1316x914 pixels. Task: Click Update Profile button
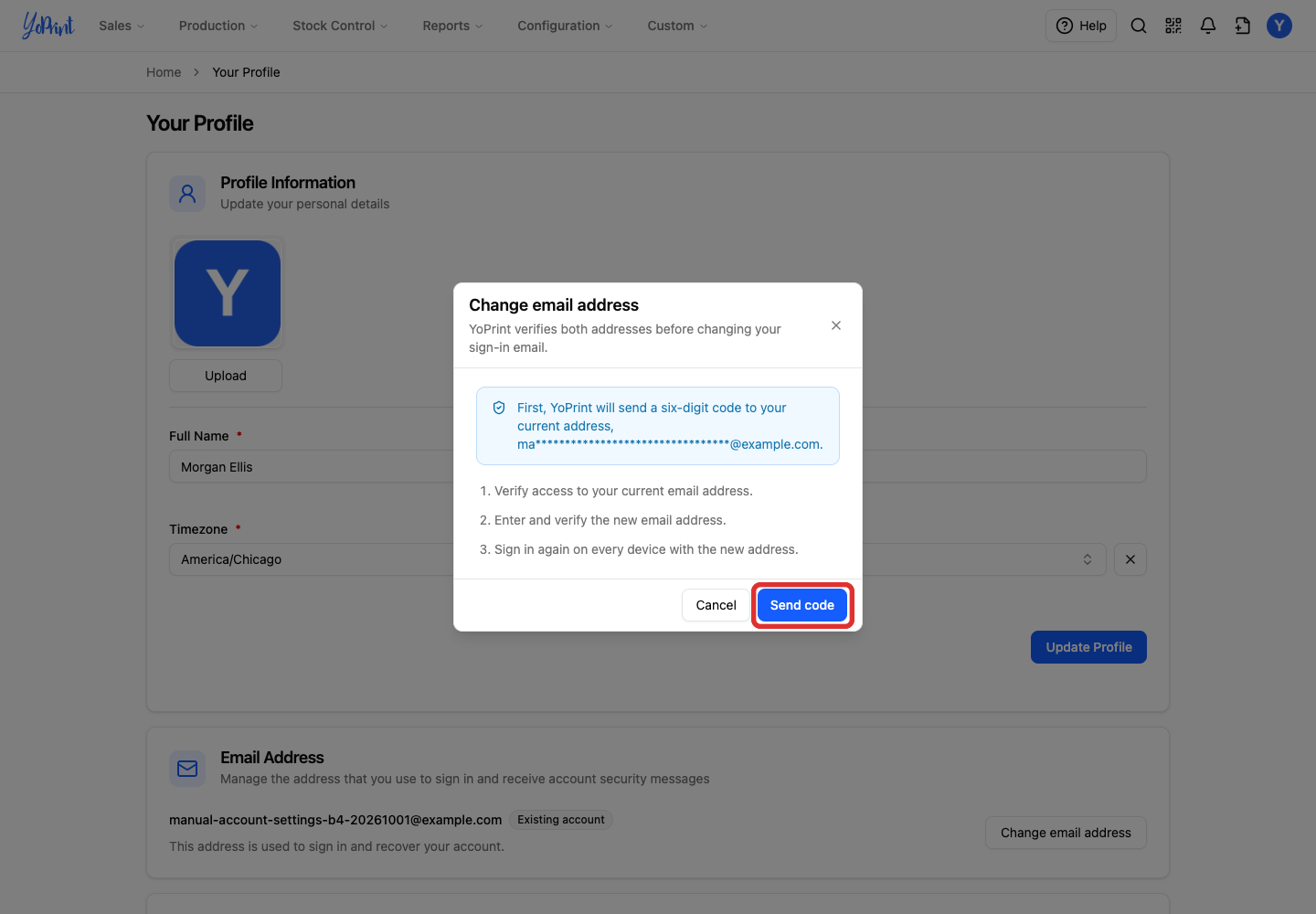(1088, 647)
